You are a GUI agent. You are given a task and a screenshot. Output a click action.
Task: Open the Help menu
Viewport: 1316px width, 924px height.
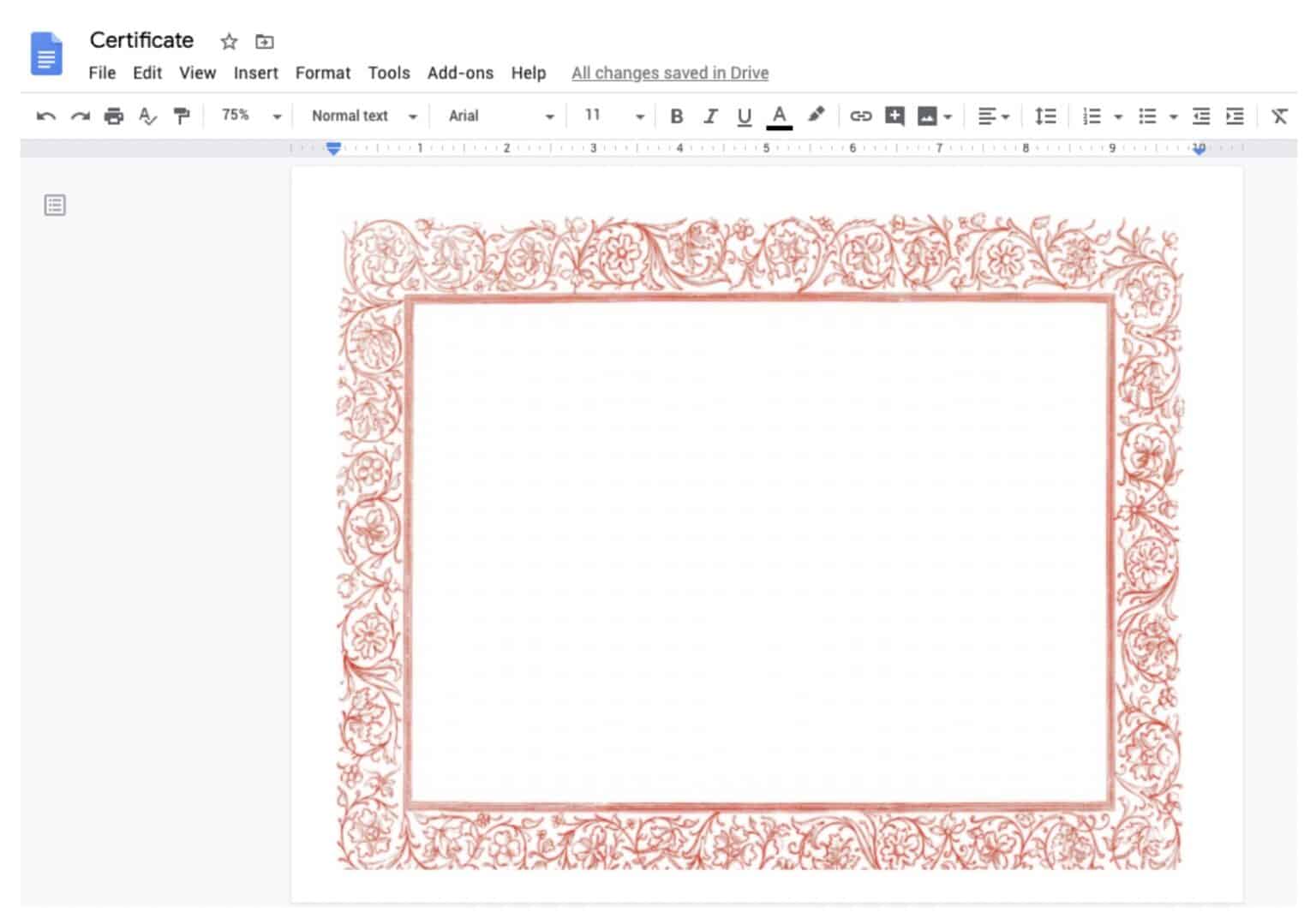[x=529, y=73]
